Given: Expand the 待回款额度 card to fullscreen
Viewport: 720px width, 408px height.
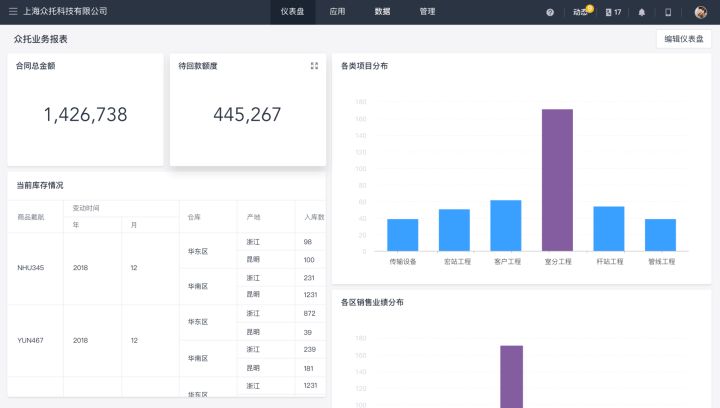Looking at the screenshot, I should pyautogui.click(x=314, y=66).
